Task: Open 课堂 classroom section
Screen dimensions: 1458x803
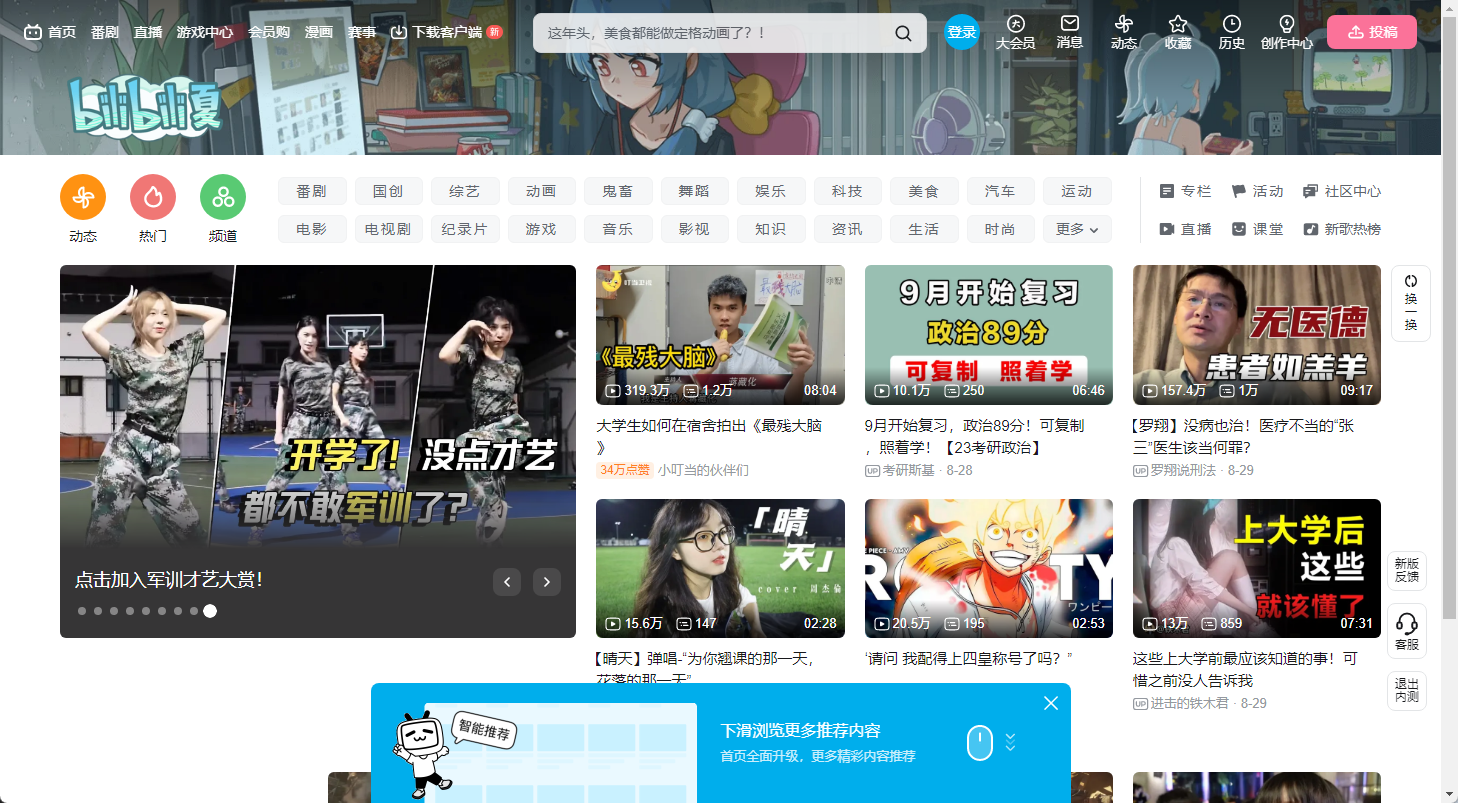Action: coord(1257,229)
